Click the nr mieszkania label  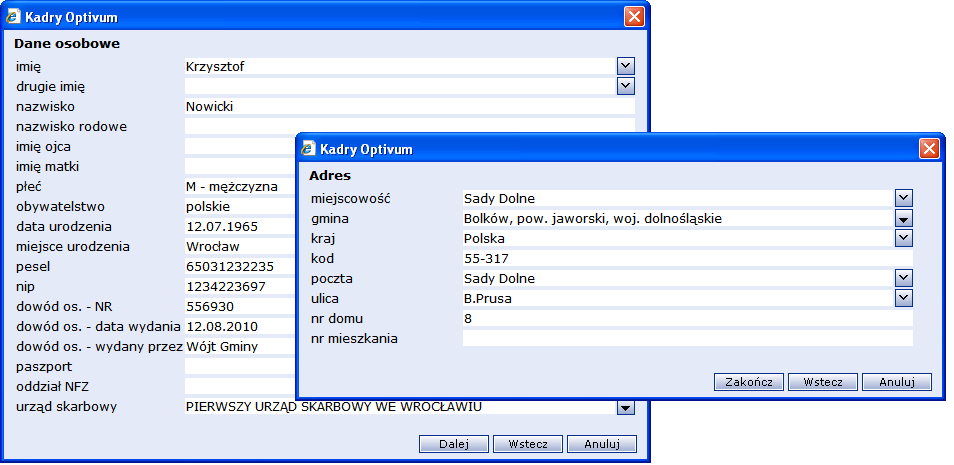[x=354, y=338]
